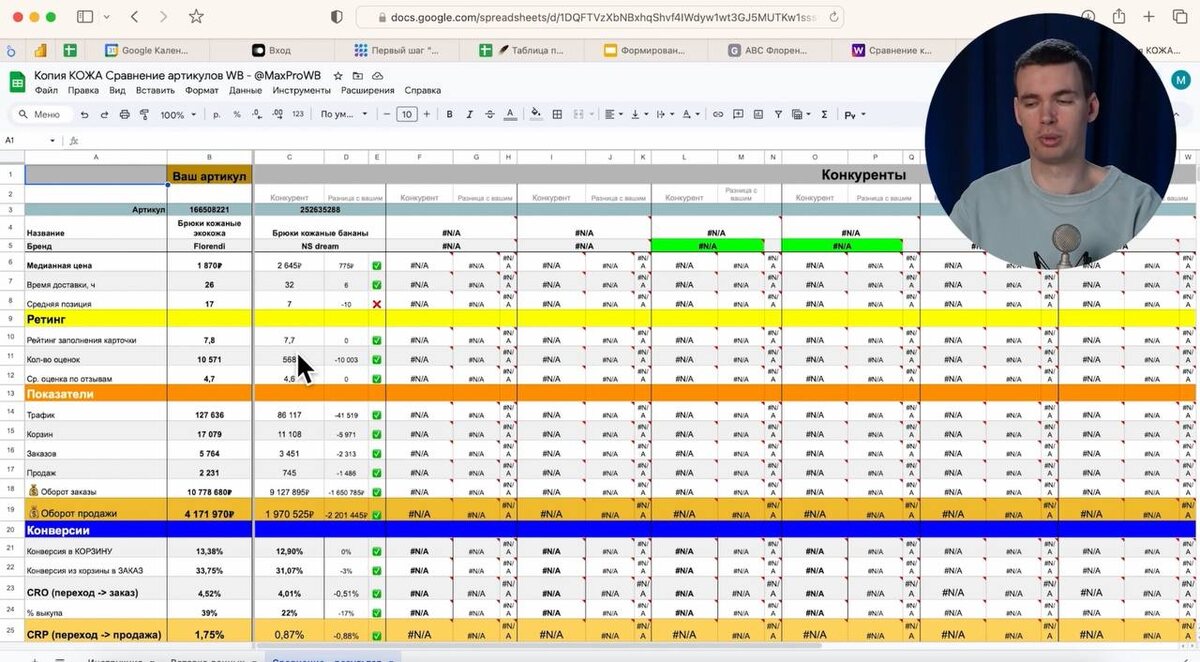Viewport: 1200px width, 662px height.
Task: Reload page in address bar
Action: [x=832, y=17]
